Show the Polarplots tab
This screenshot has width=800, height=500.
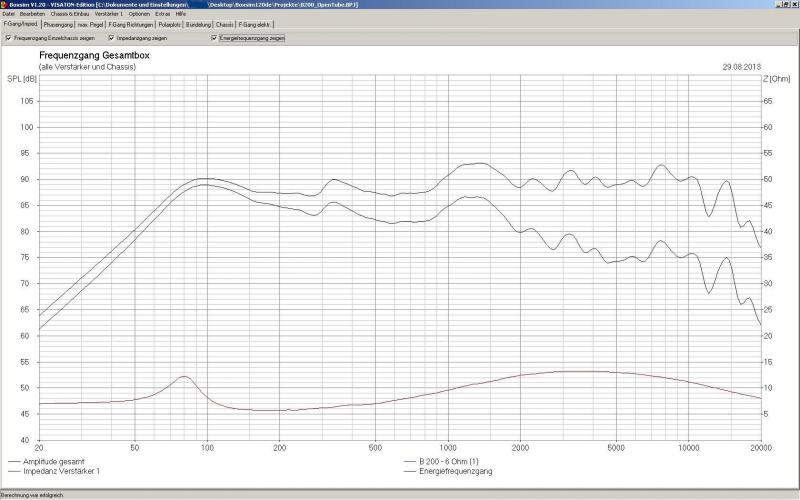168,24
